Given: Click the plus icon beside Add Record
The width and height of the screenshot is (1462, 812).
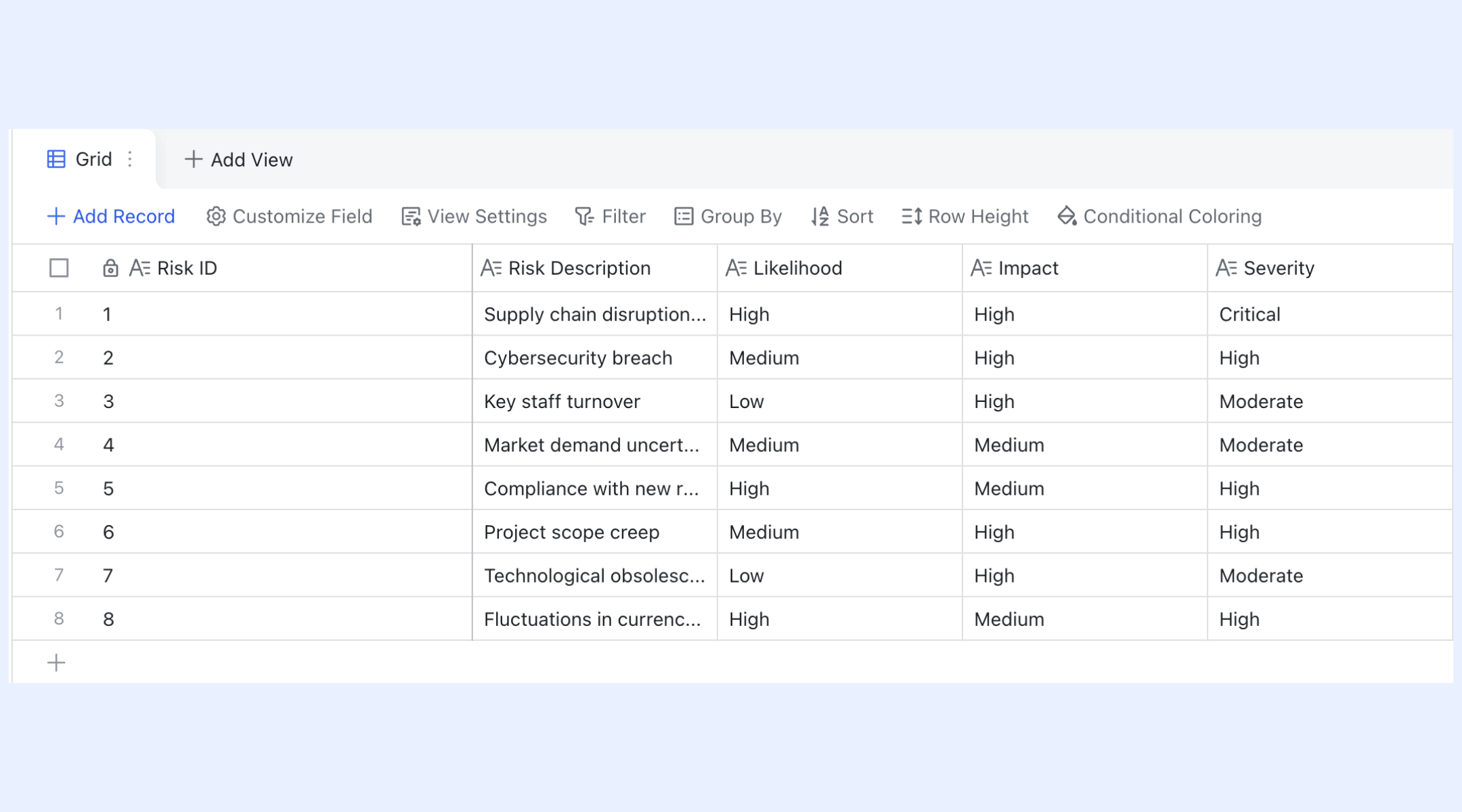Looking at the screenshot, I should (x=56, y=216).
